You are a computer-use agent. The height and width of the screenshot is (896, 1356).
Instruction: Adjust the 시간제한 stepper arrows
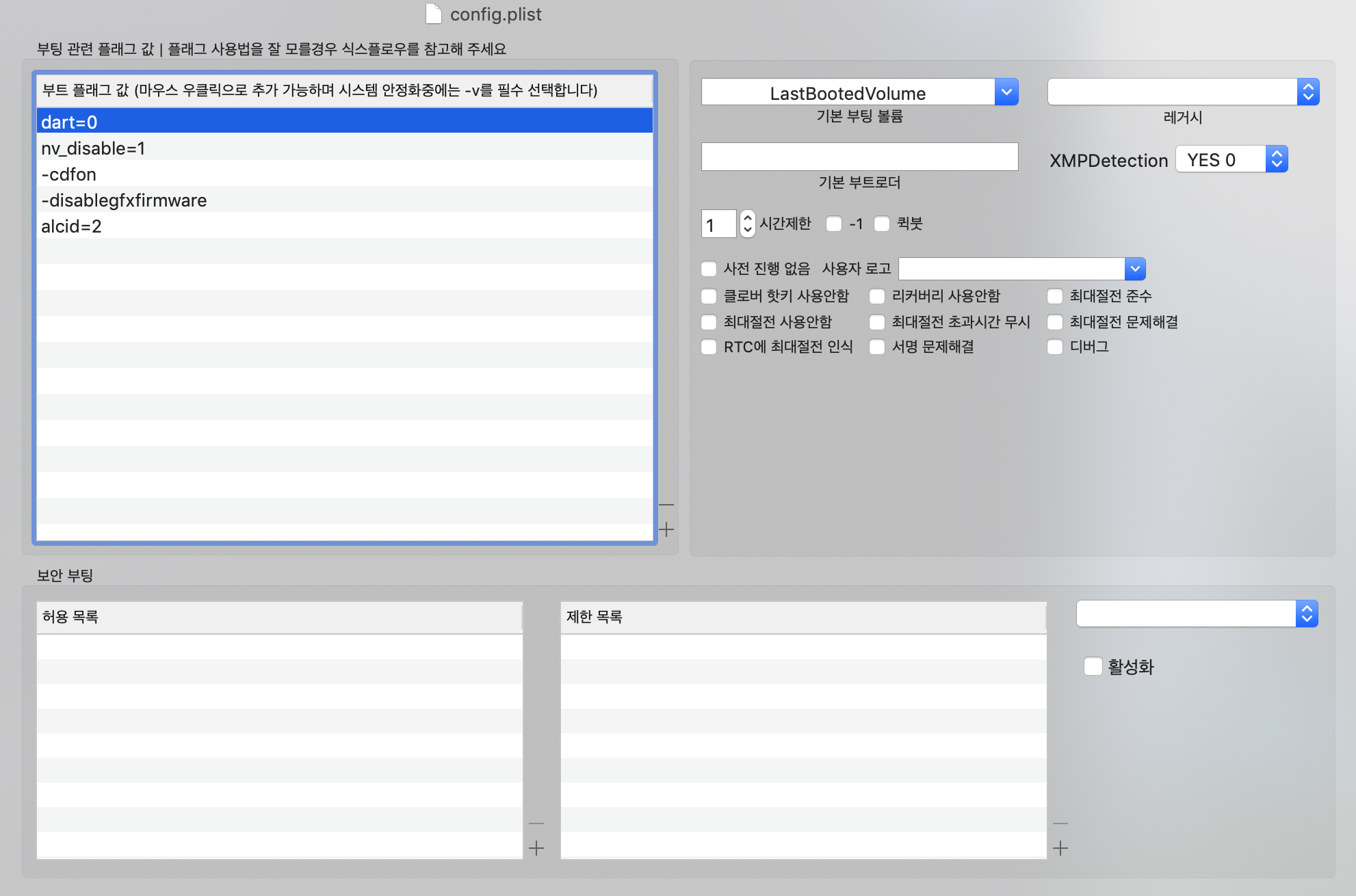[x=747, y=224]
